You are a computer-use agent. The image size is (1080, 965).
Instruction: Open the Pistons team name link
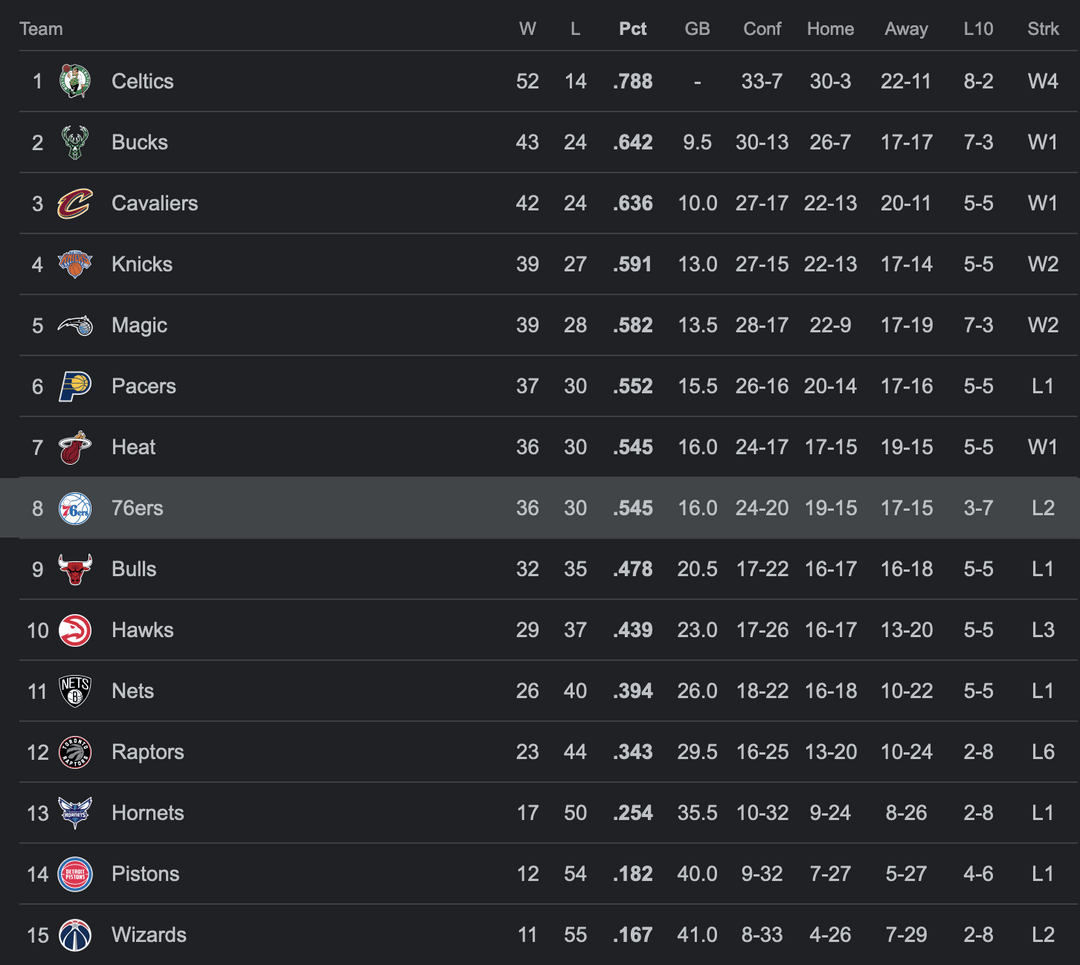tap(145, 874)
